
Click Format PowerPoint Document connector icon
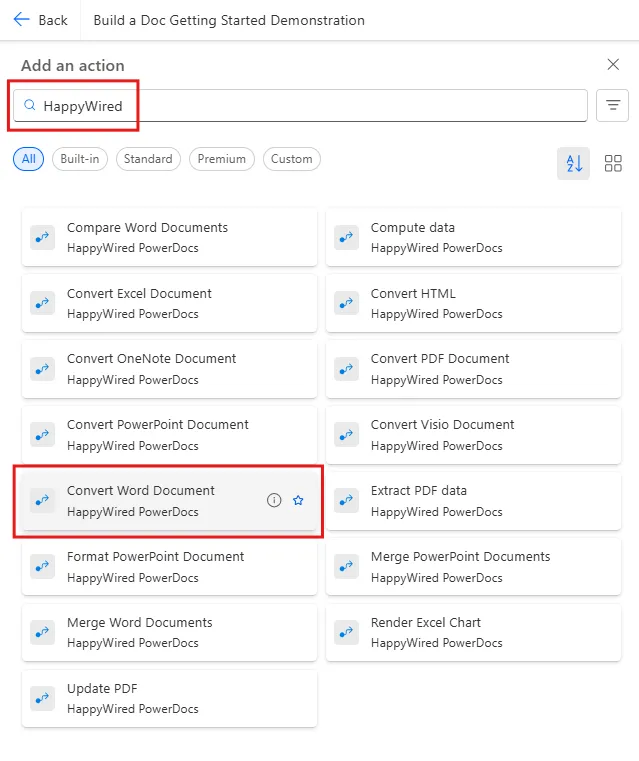42,566
